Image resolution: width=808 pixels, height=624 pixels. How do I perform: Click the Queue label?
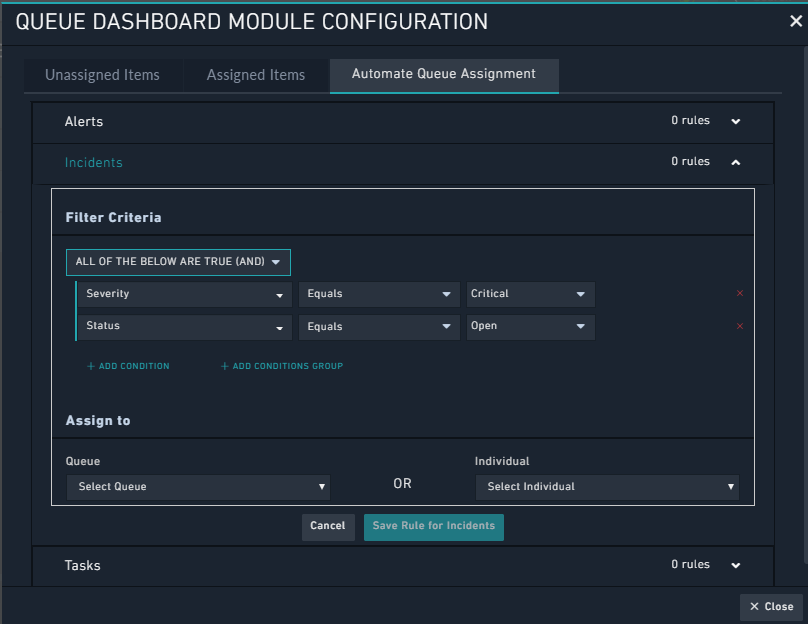(x=83, y=461)
